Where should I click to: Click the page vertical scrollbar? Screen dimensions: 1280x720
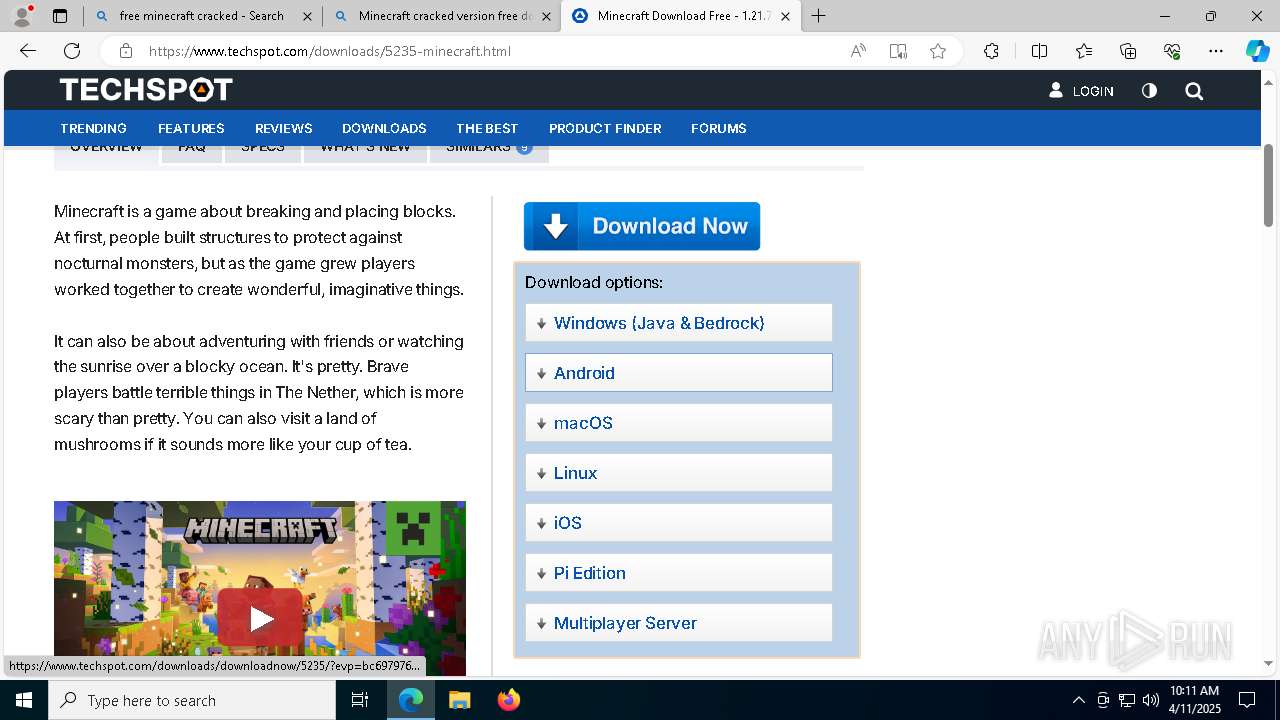pos(1268,185)
